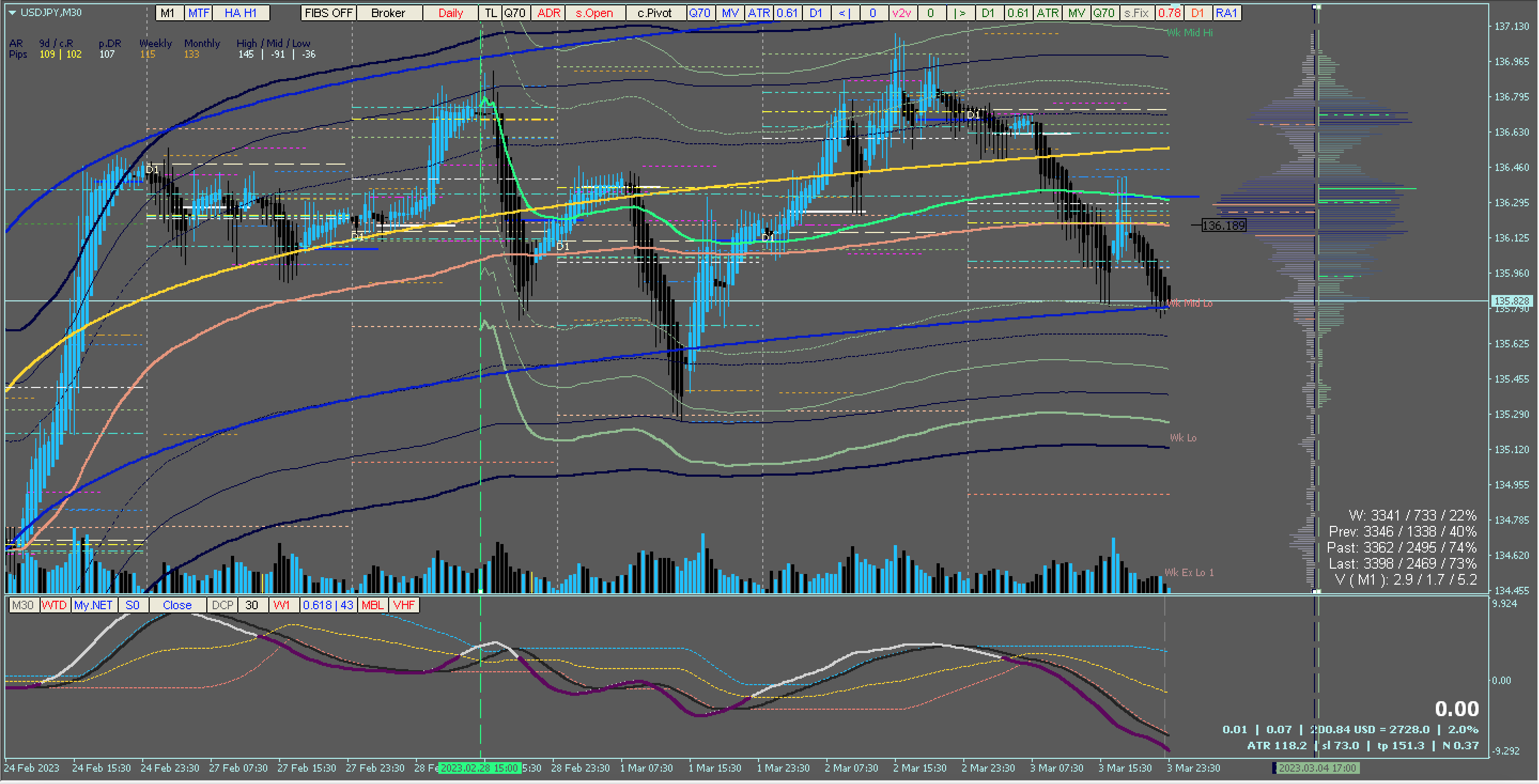Click the triangle next to USDJPY,M30
This screenshot has height=784, width=1539.
point(12,12)
